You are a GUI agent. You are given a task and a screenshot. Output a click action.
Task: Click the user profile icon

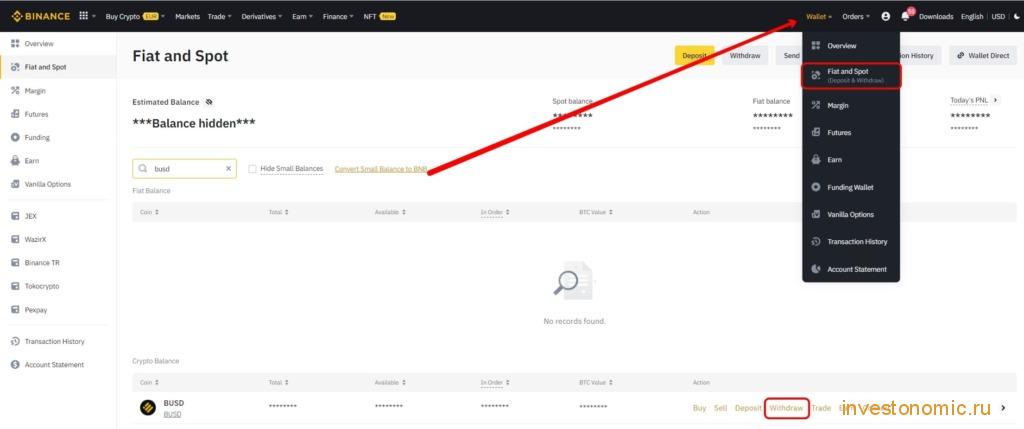point(886,16)
